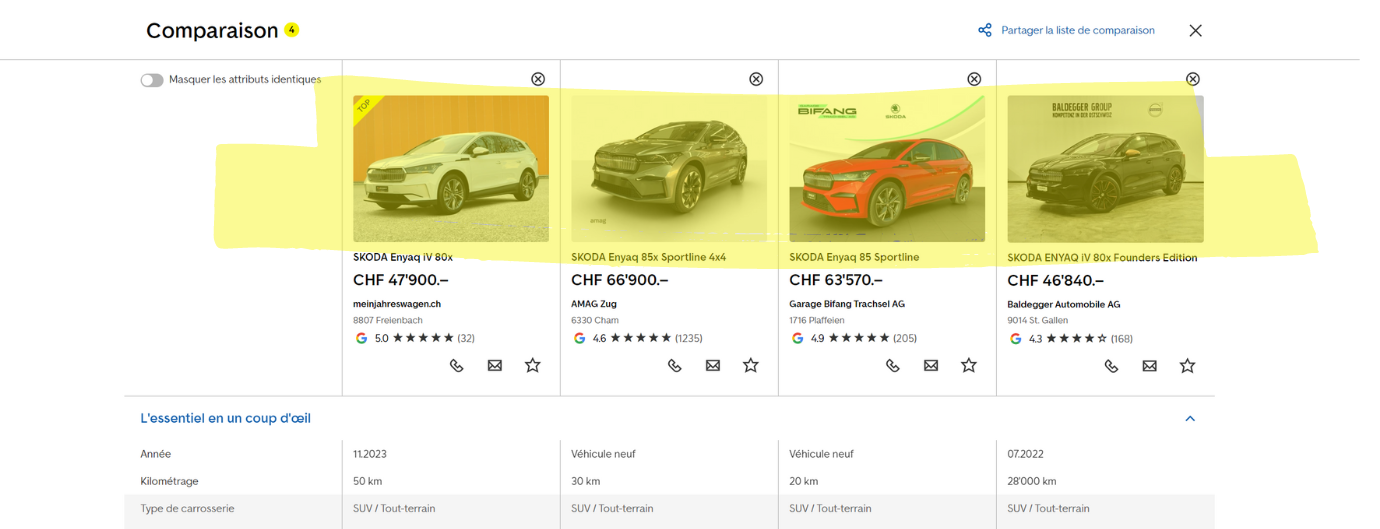Remove SKODA Enyaq iV 80x from comparison
Screen dimensions: 1380x529
pos(538,79)
